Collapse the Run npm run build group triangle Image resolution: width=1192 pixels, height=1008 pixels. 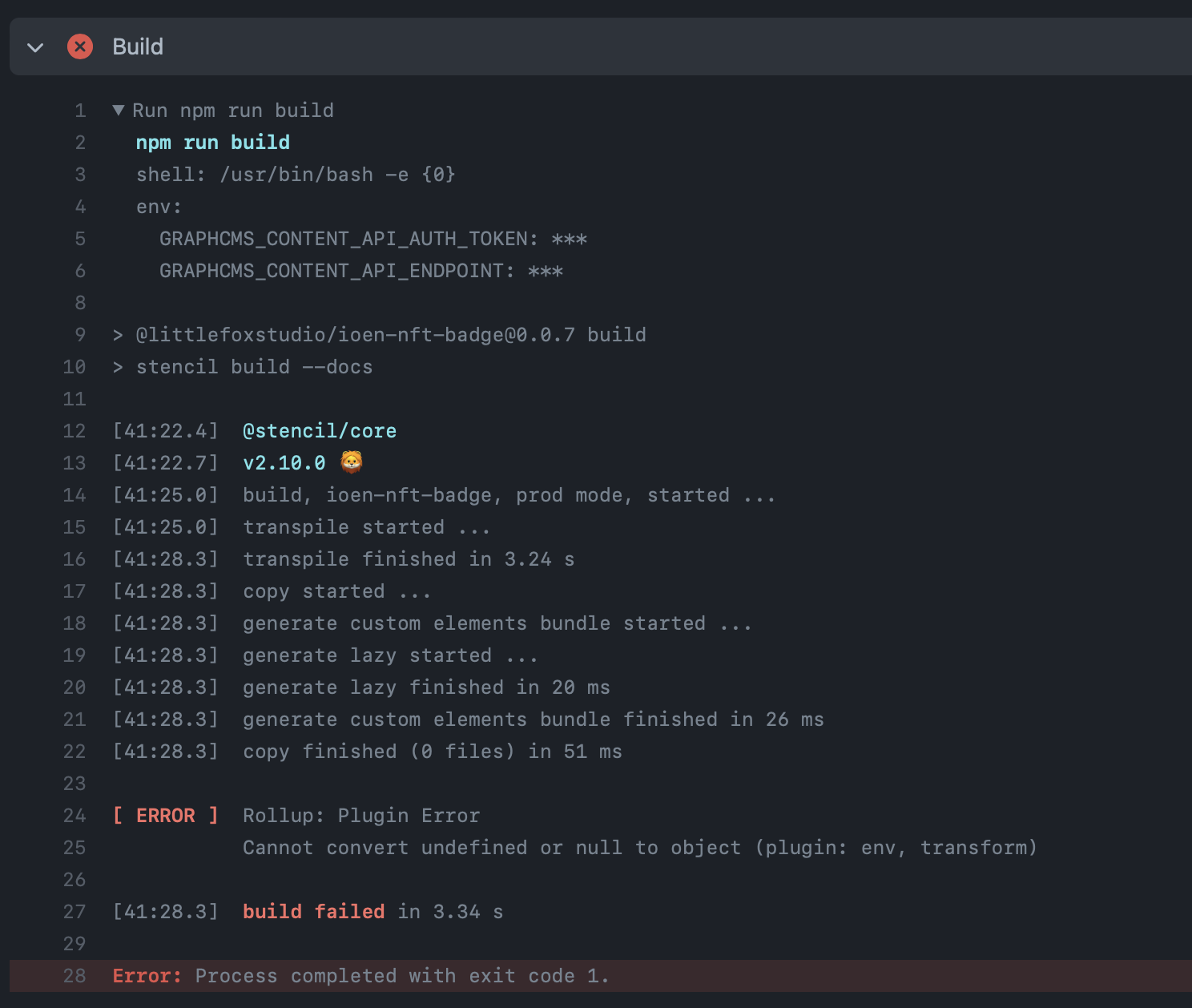tap(118, 110)
